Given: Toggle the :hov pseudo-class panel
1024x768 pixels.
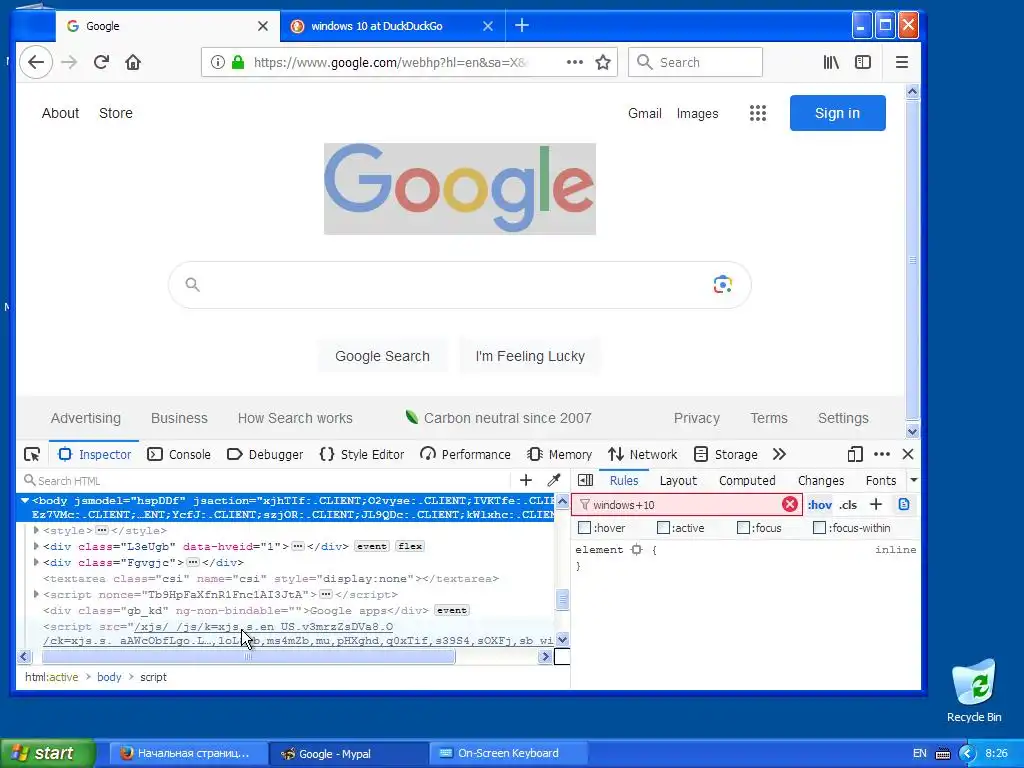Looking at the screenshot, I should coord(820,505).
